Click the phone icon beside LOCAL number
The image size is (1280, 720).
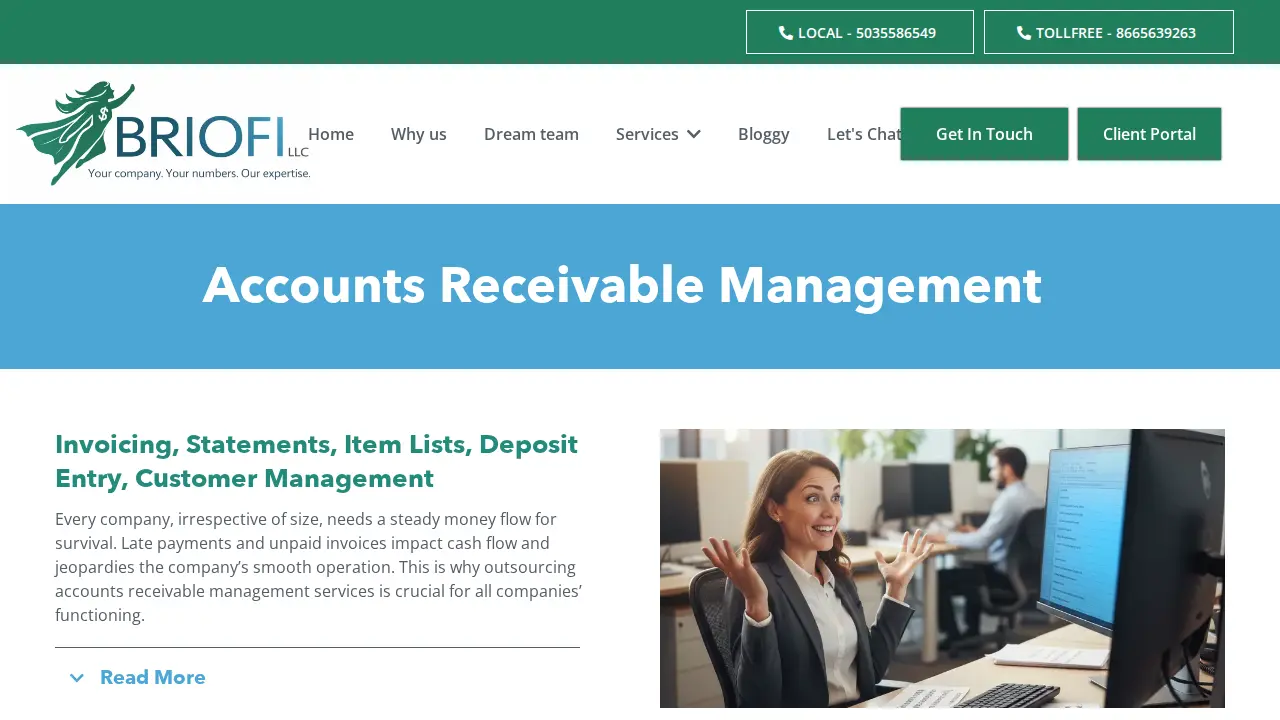point(786,33)
